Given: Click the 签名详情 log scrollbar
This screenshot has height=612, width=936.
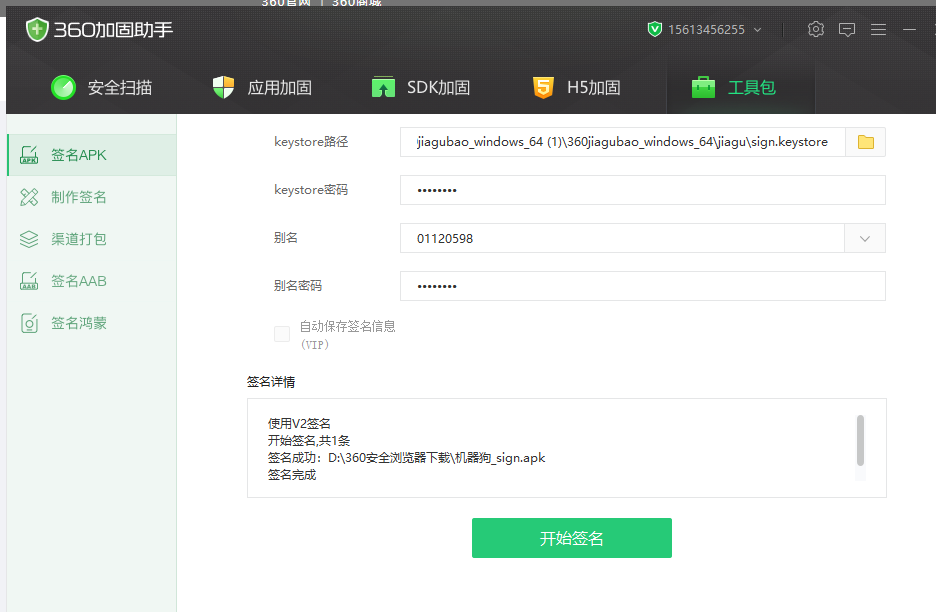Looking at the screenshot, I should pyautogui.click(x=860, y=440).
